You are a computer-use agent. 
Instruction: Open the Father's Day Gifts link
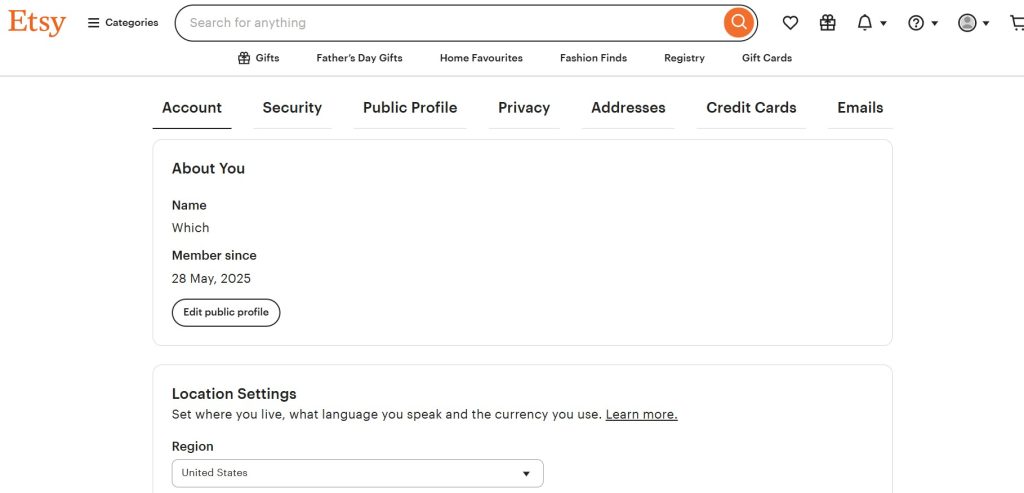359,58
